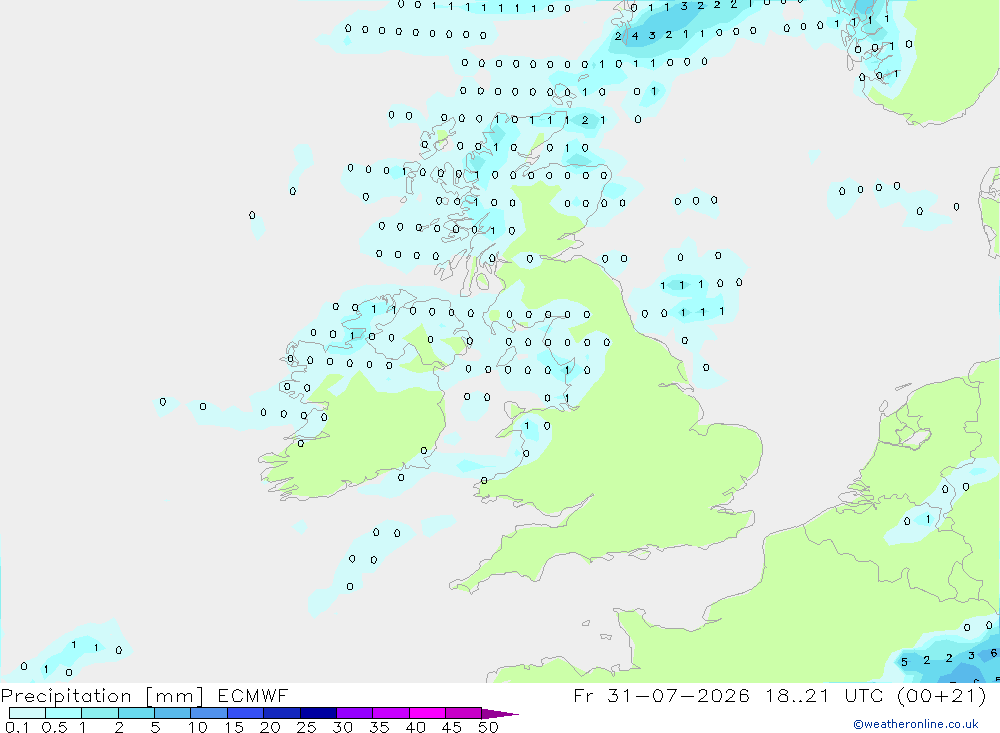Pick the 40–45 mm magenta legend swatch

[427, 713]
